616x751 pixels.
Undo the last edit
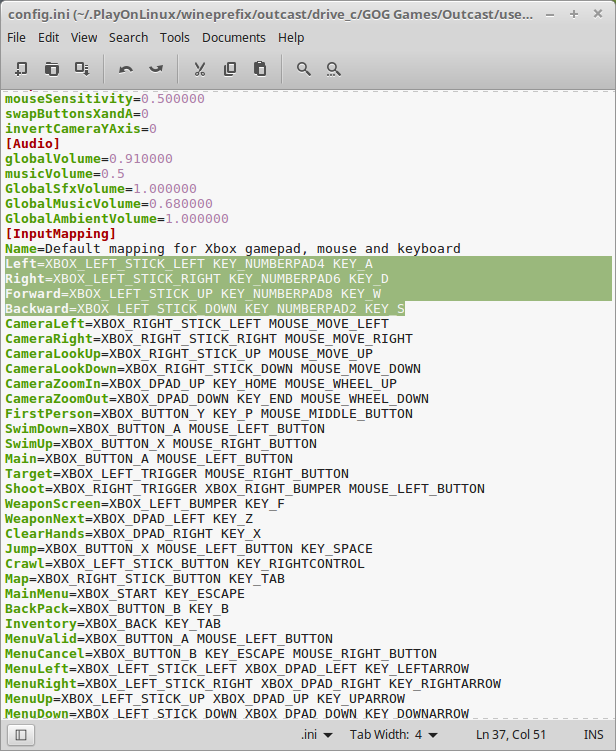point(125,69)
